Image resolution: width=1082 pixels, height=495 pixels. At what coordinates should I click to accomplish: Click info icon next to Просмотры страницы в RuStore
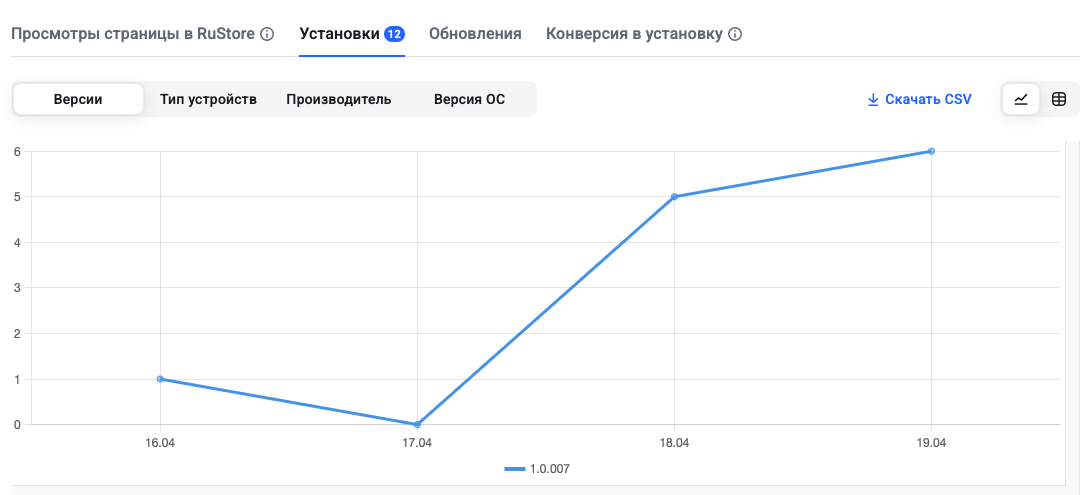tap(267, 34)
